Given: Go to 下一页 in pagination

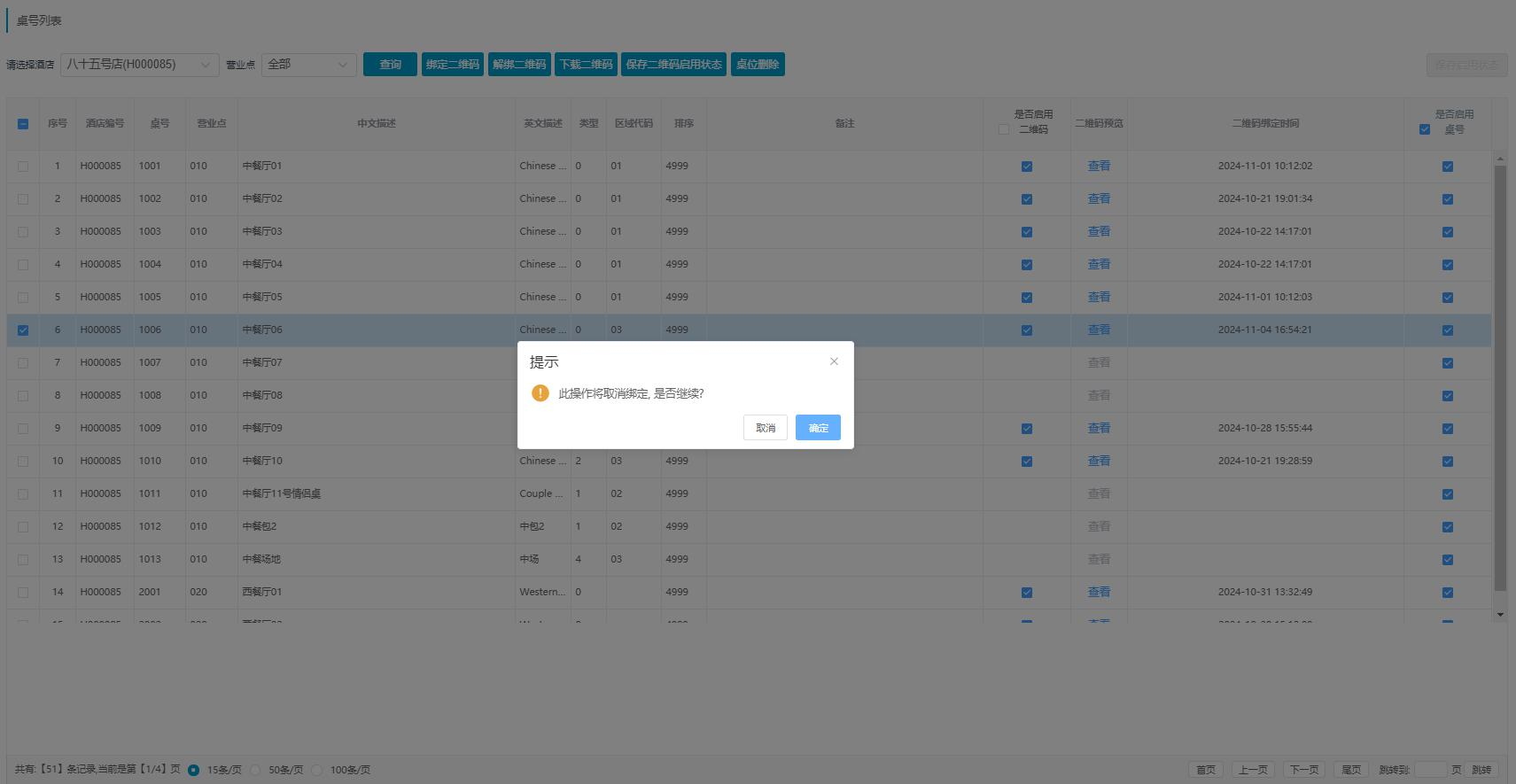Looking at the screenshot, I should (1303, 770).
